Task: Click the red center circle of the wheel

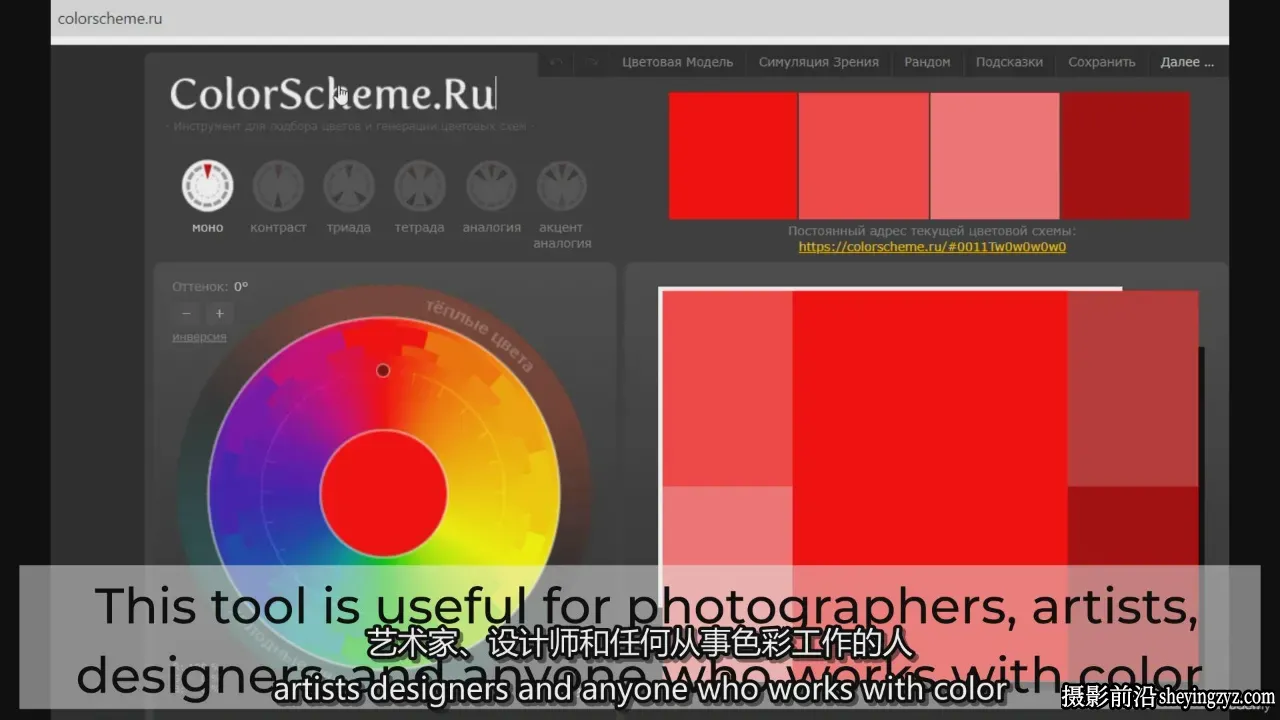Action: 384,494
